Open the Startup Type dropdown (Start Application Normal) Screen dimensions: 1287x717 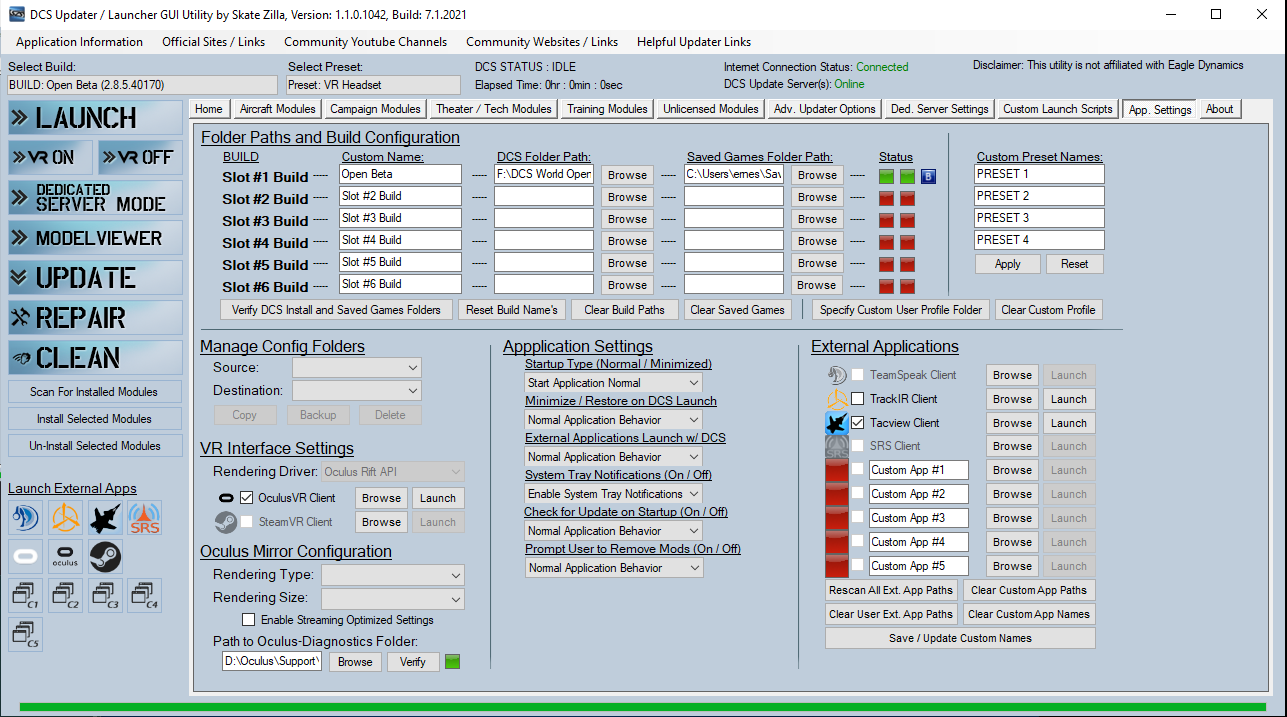point(614,383)
